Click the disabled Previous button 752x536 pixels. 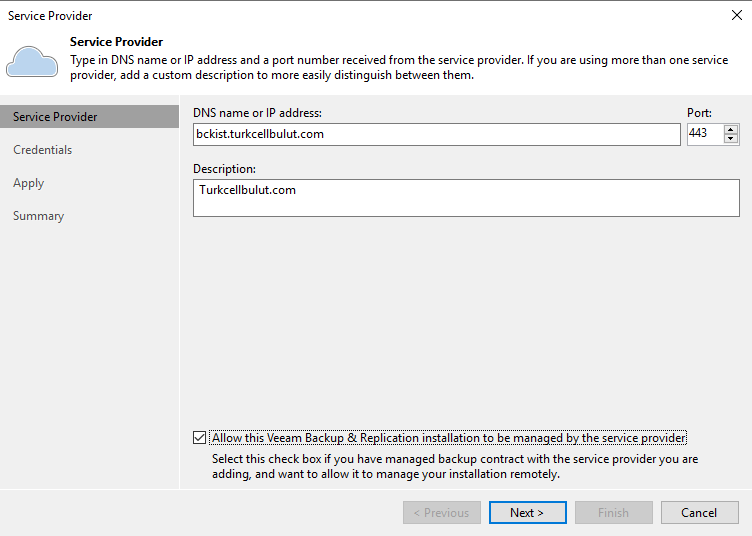pos(442,513)
